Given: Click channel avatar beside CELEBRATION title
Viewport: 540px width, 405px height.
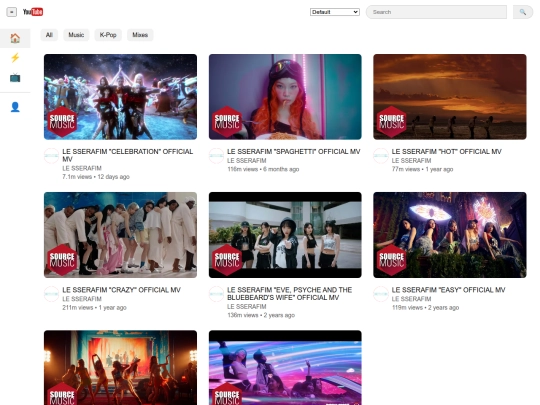Looking at the screenshot, I should 52,156.
